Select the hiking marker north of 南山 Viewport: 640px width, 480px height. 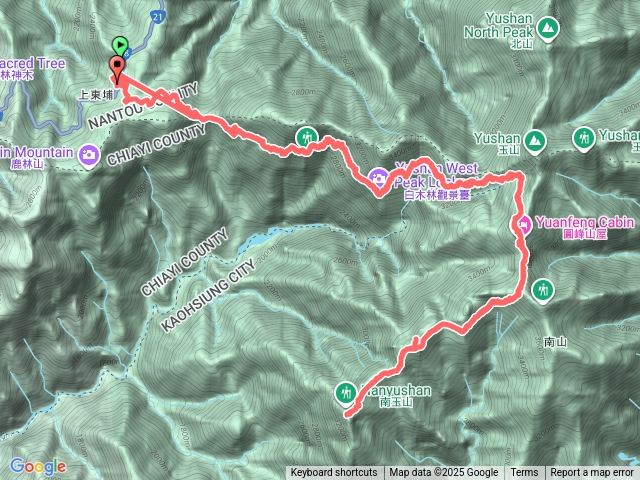pos(543,291)
